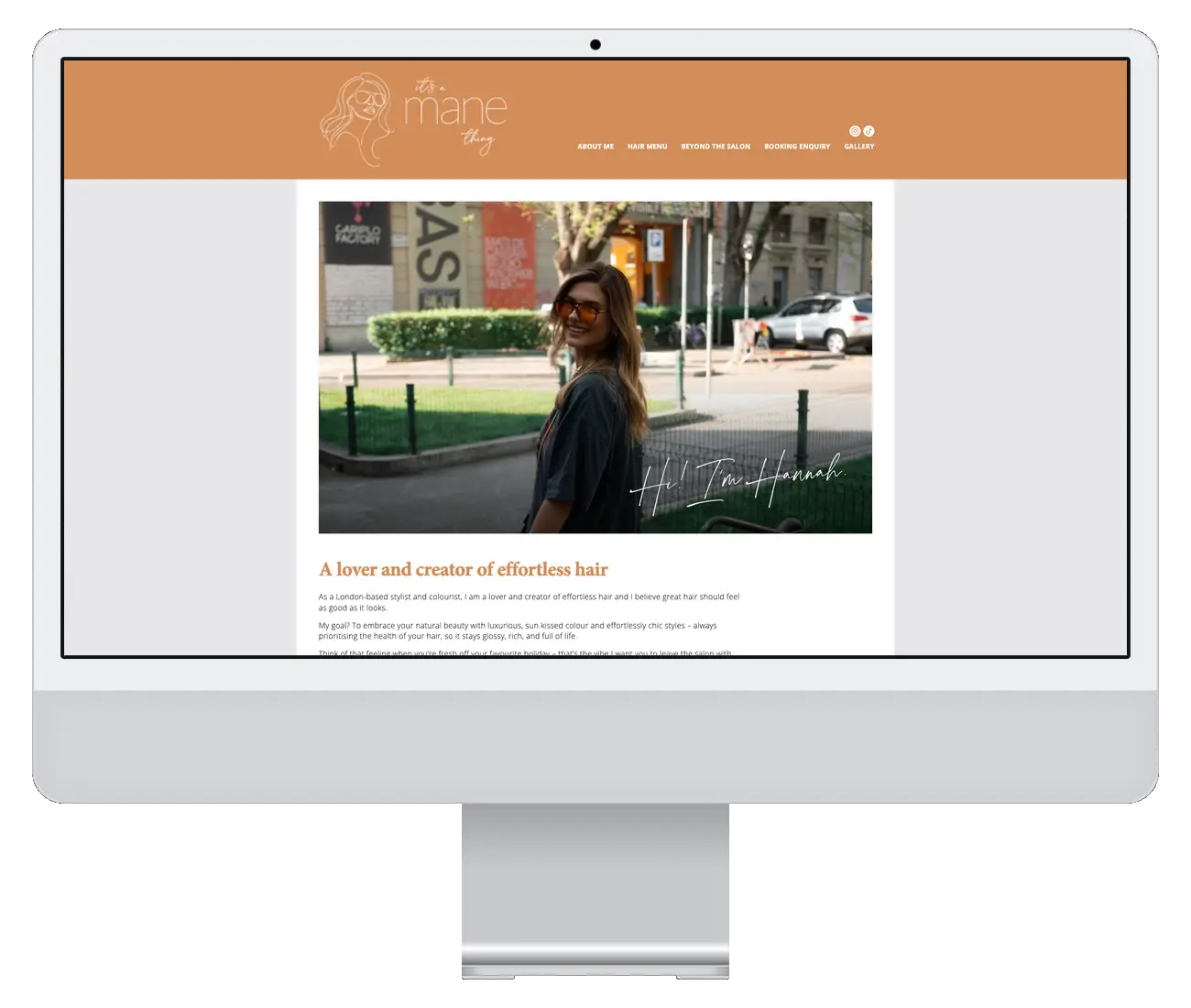Image resolution: width=1191 pixels, height=1008 pixels.
Task: Click the blue parking sign in photo
Action: pos(656,242)
